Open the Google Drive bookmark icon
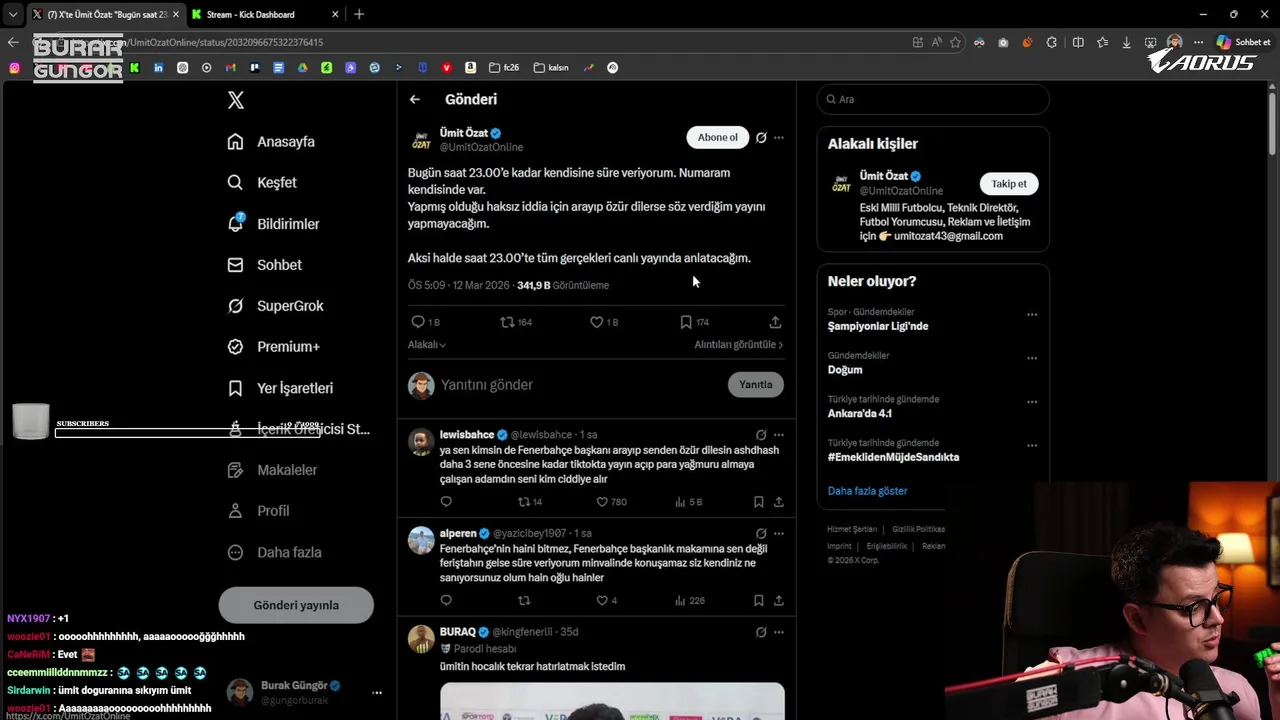This screenshot has height=720, width=1280. click(x=302, y=68)
